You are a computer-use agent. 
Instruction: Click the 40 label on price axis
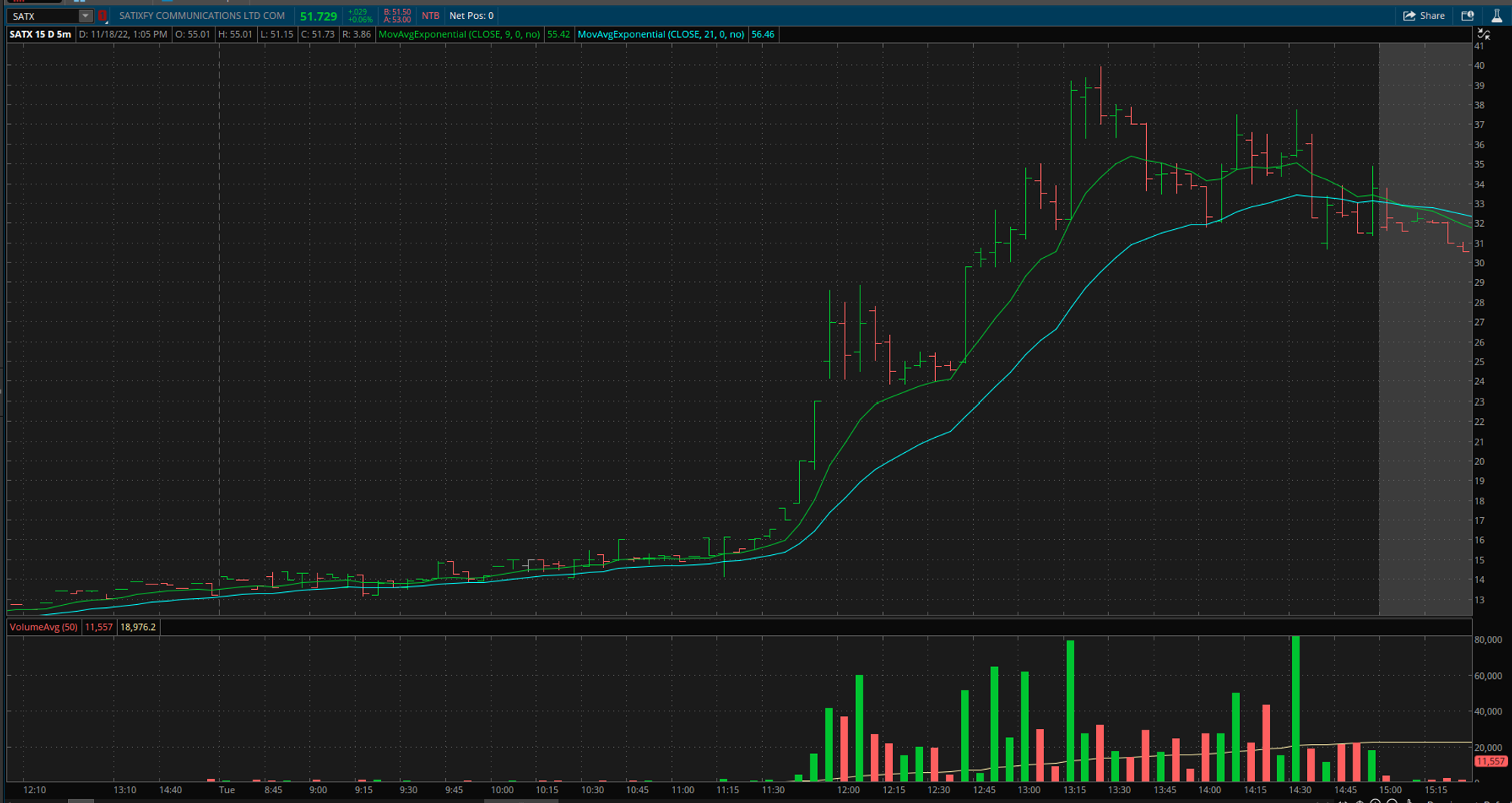1479,66
